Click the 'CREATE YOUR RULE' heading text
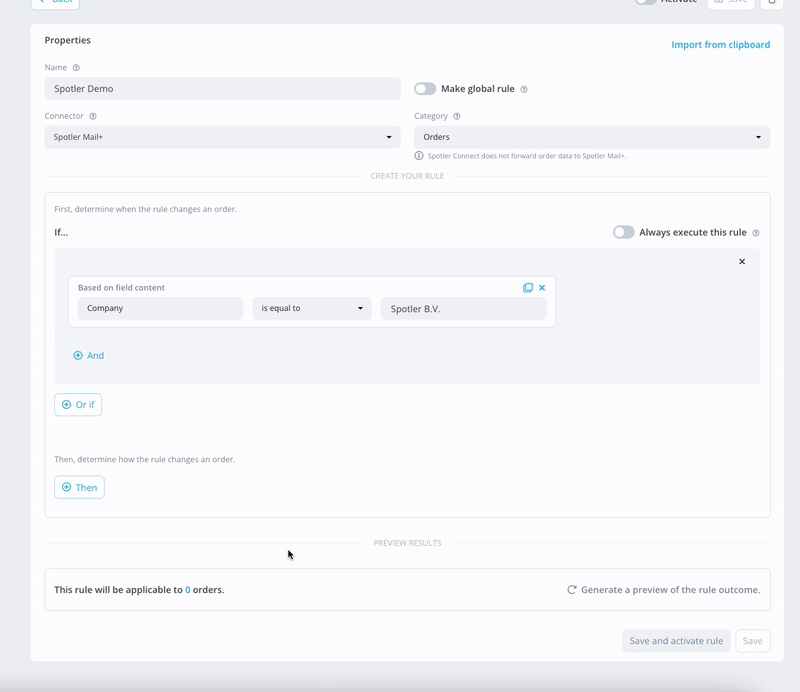Viewport: 800px width, 692px height. tap(407, 176)
